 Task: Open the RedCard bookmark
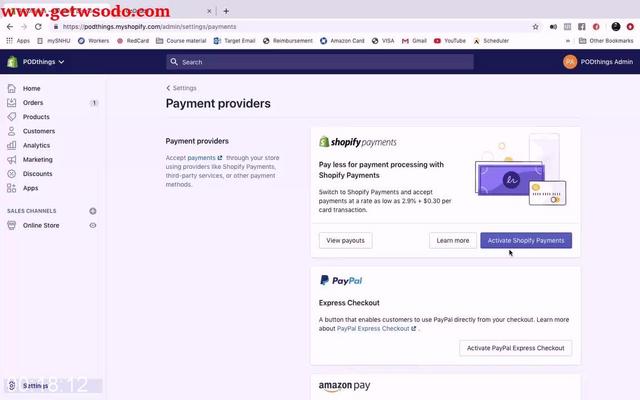[133, 41]
